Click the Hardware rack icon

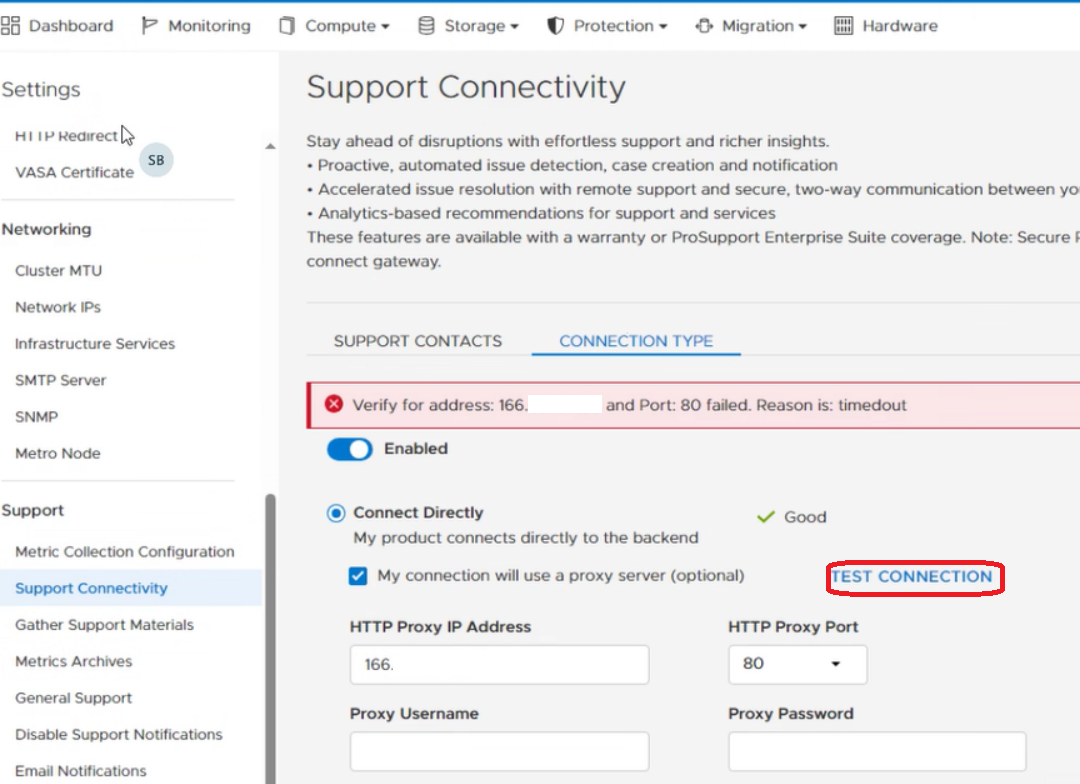(x=844, y=26)
